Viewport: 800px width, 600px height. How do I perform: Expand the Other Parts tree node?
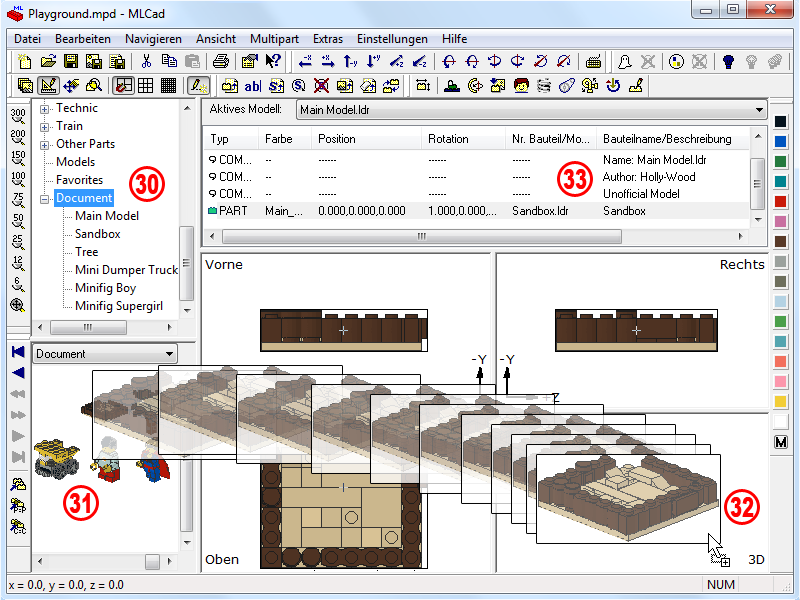pos(44,145)
